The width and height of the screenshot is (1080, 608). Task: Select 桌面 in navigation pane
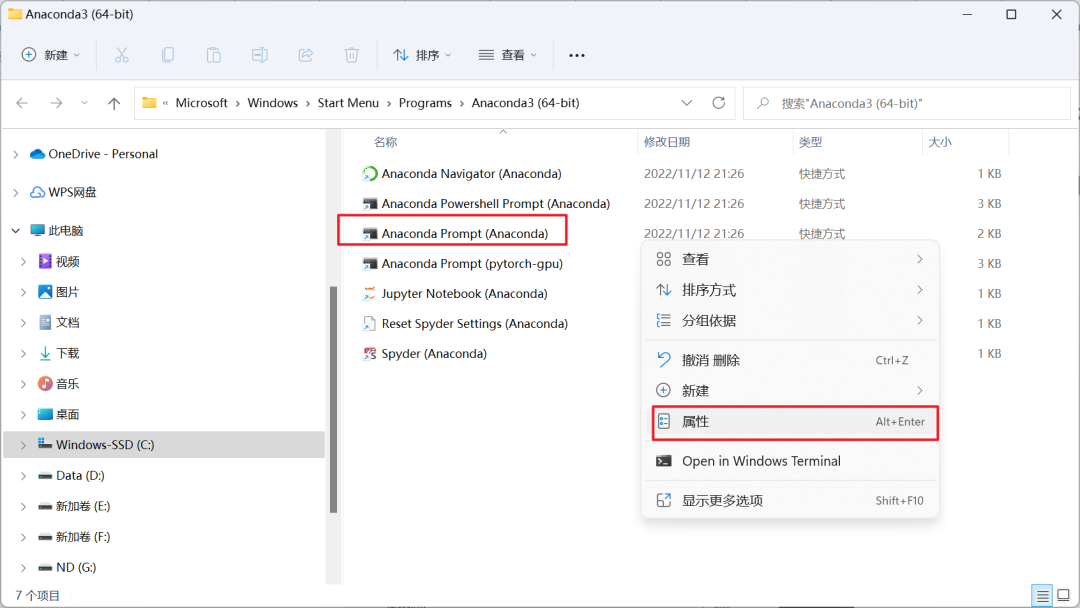click(x=68, y=415)
